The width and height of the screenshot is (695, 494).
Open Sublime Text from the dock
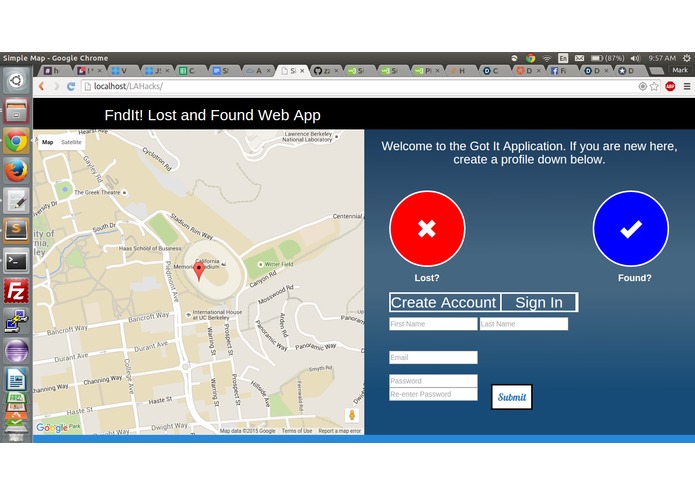(16, 230)
